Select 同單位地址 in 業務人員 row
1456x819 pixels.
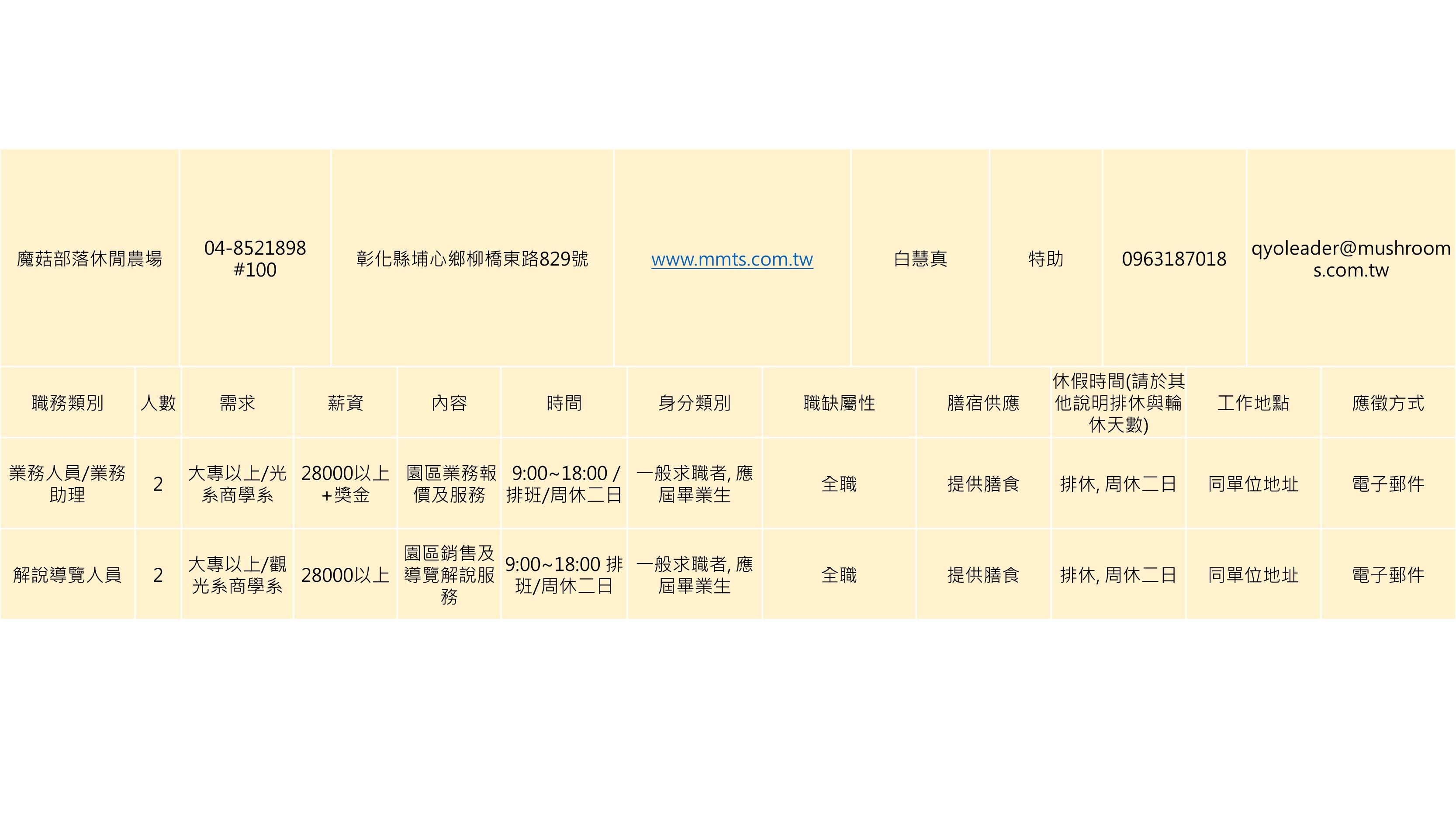(1253, 483)
